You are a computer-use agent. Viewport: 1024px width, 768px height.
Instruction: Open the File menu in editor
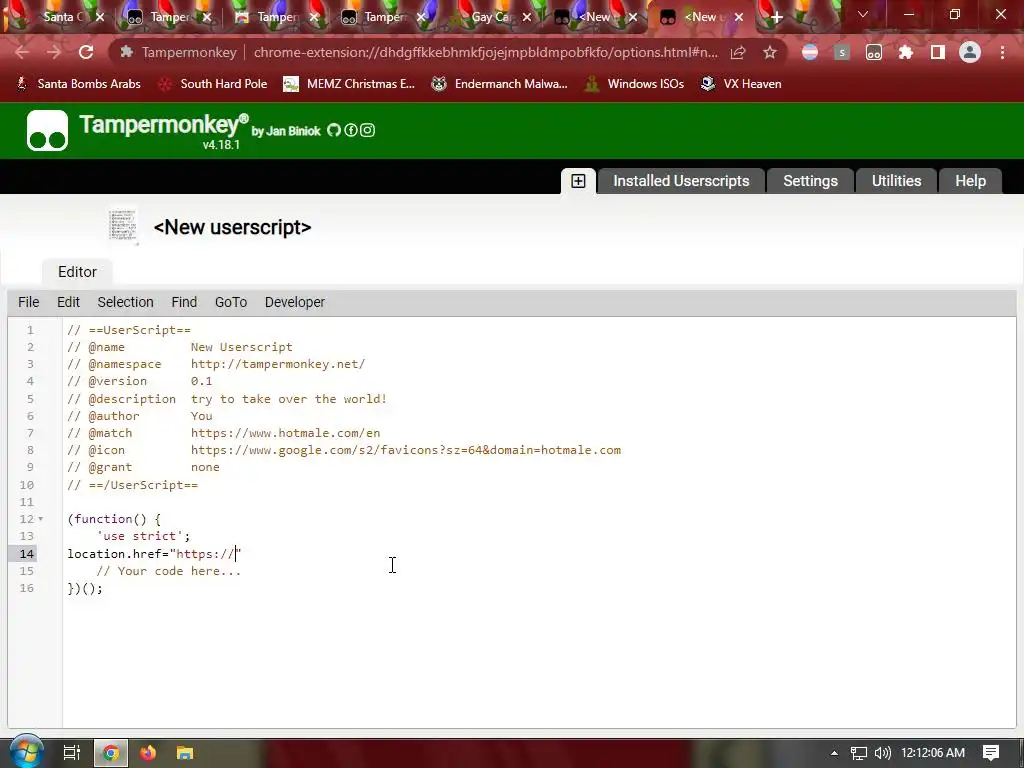pos(29,302)
